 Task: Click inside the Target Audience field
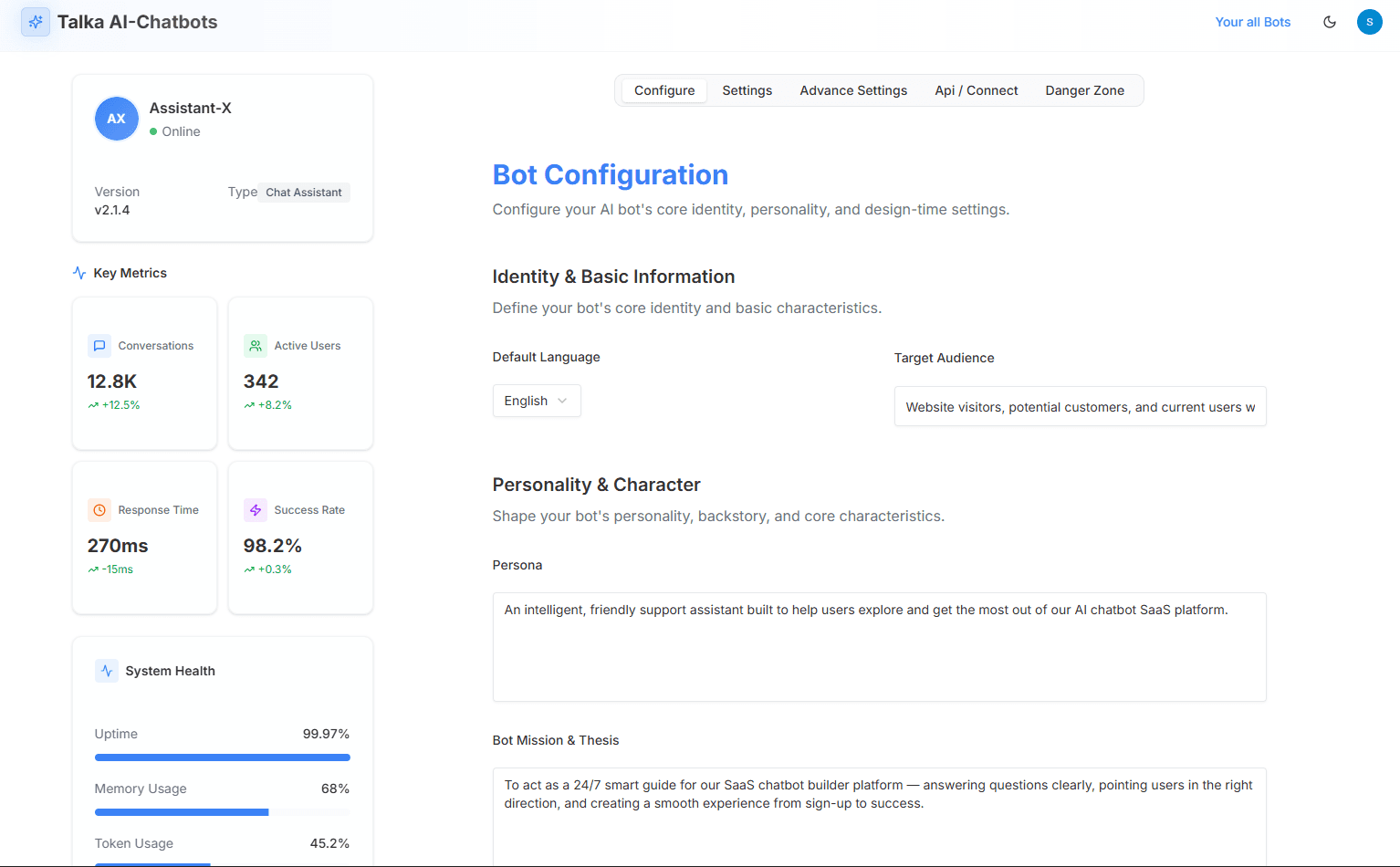click(1080, 406)
